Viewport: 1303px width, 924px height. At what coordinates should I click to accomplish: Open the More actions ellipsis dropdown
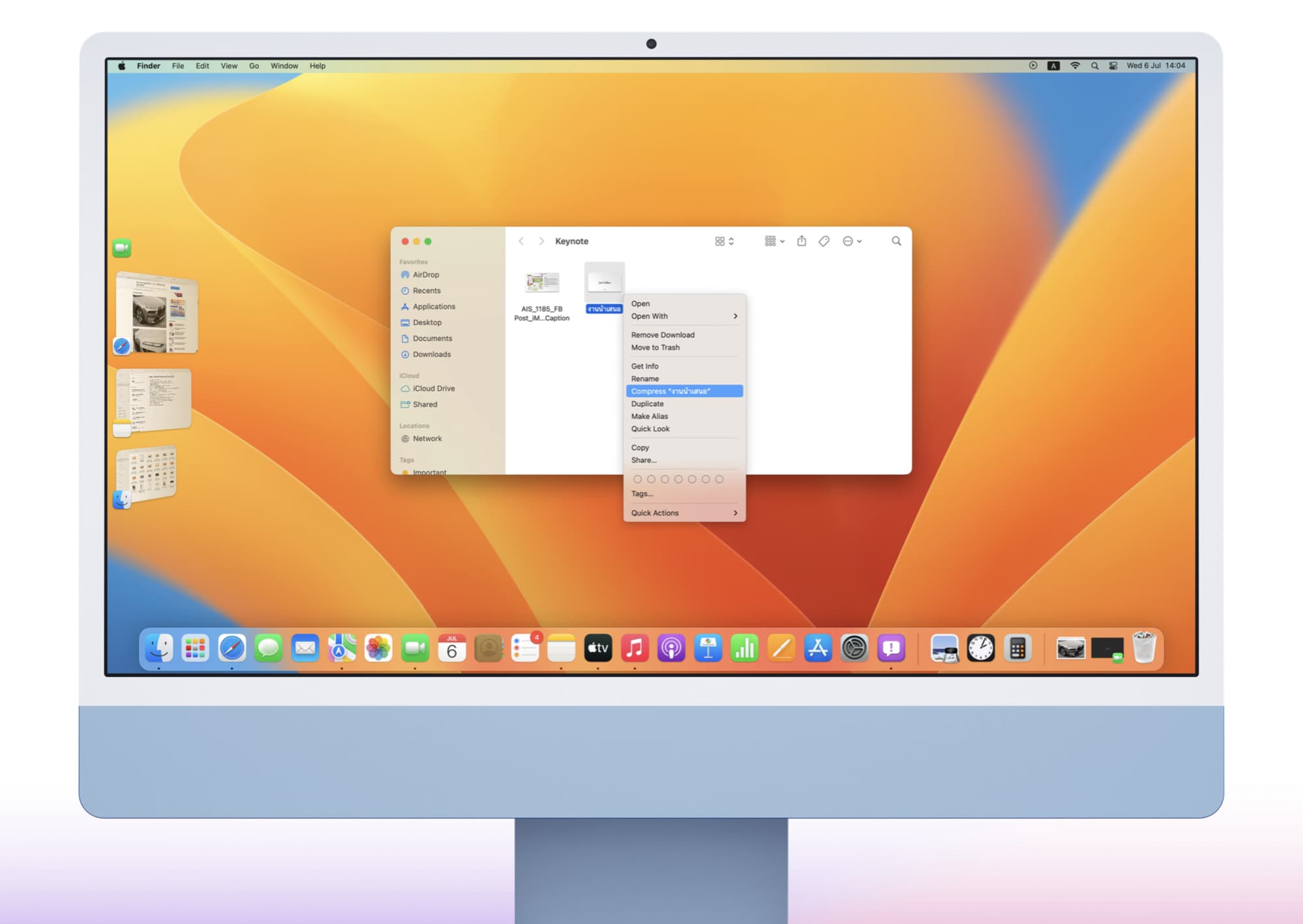(x=852, y=241)
